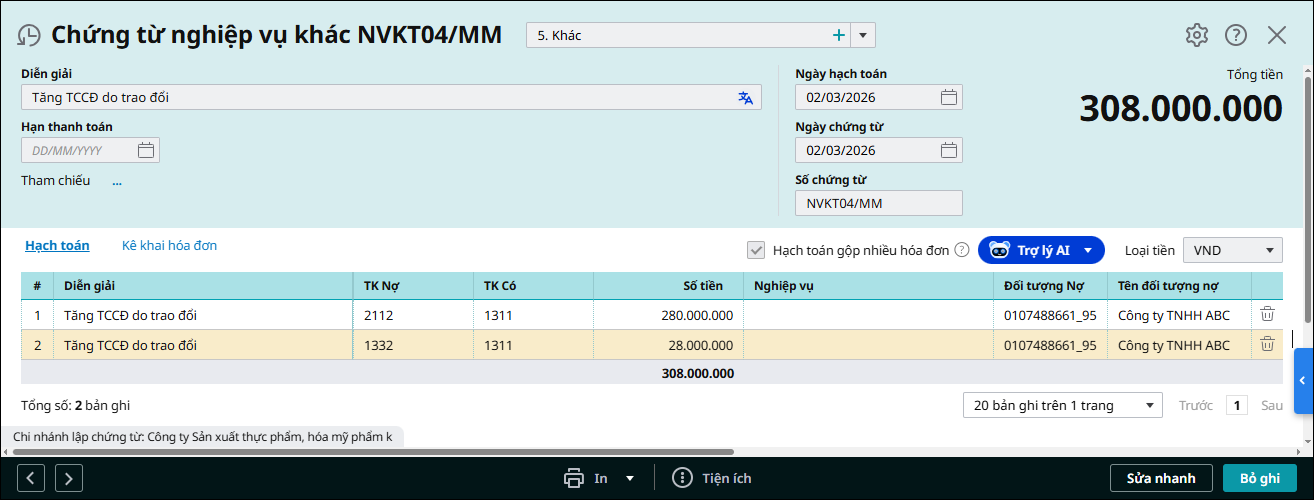Screen dimensions: 1314x500
Task: Open the help question mark icon
Action: point(1236,35)
